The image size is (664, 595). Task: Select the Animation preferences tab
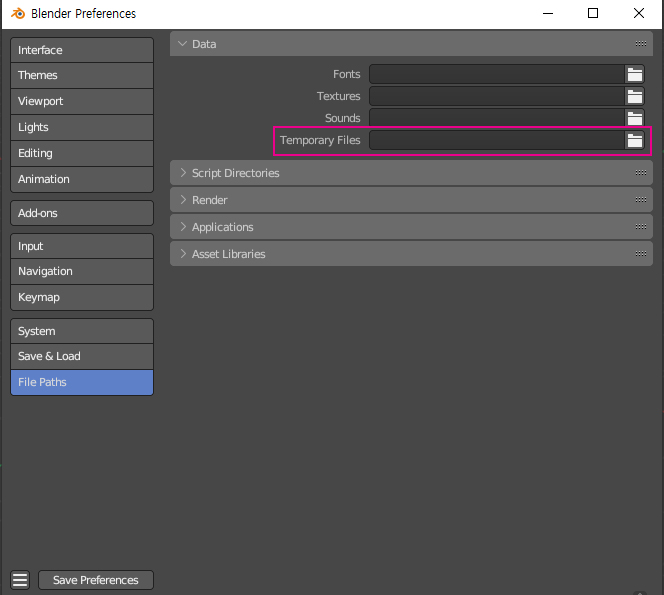[82, 179]
